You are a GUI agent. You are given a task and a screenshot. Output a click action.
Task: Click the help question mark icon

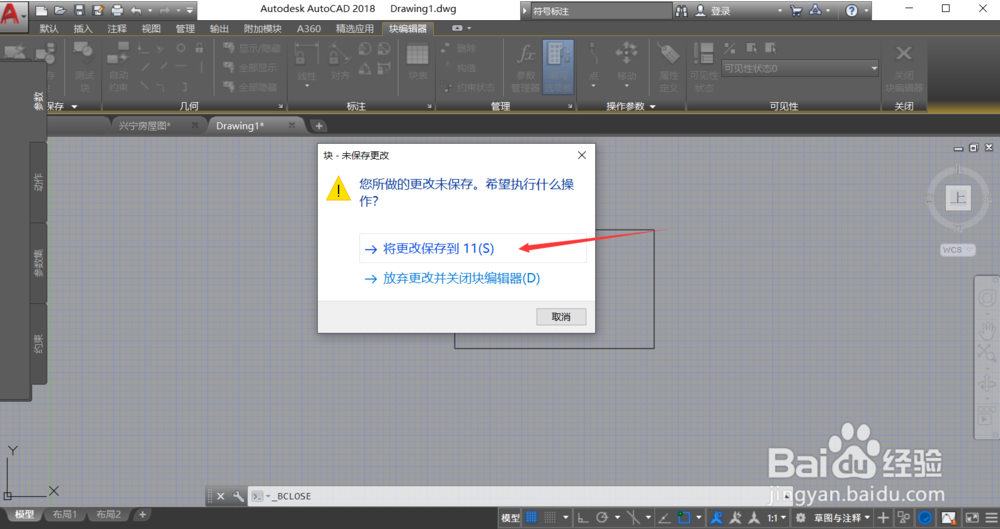(851, 11)
